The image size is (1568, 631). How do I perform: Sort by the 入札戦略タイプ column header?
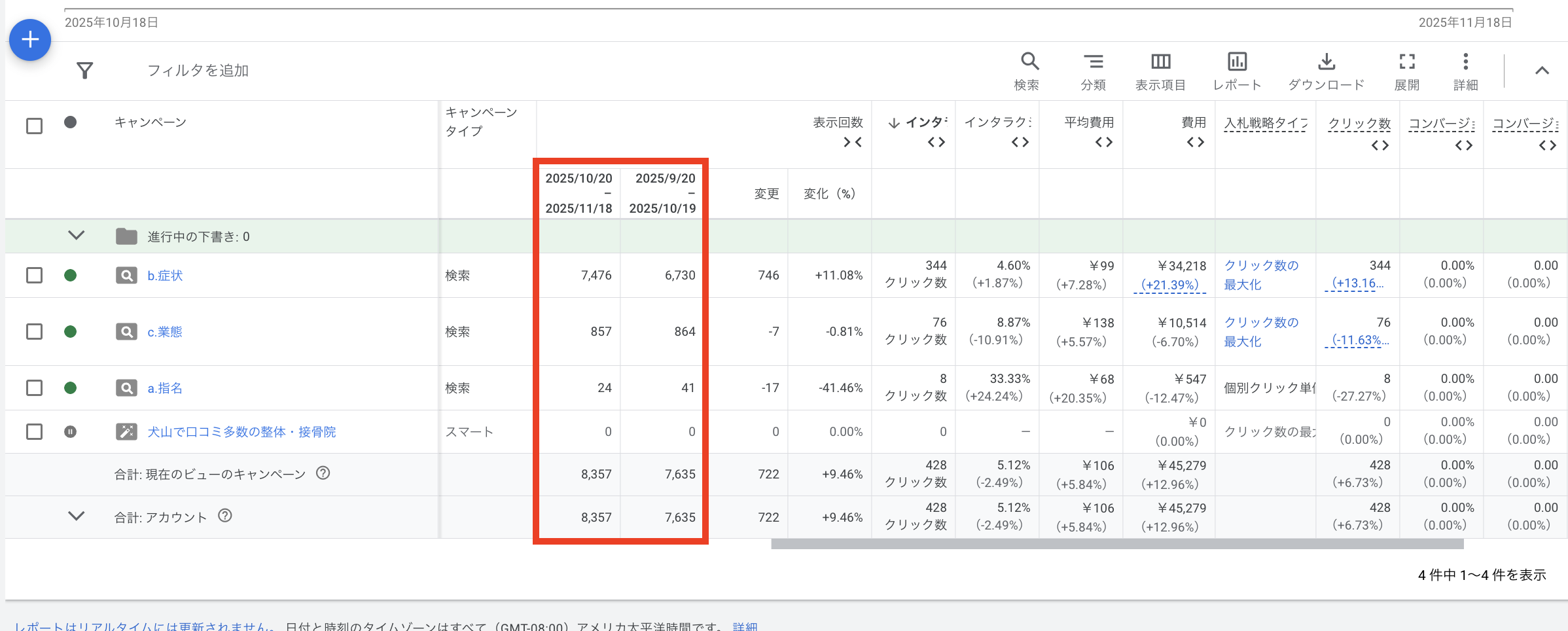point(1265,123)
